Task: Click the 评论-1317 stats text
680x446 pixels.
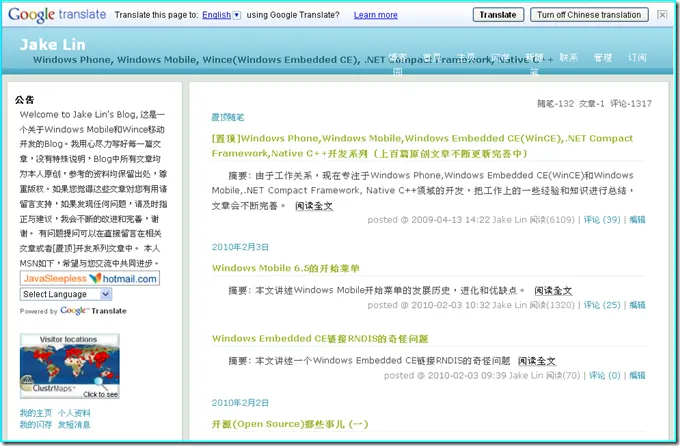Action: click(x=631, y=103)
